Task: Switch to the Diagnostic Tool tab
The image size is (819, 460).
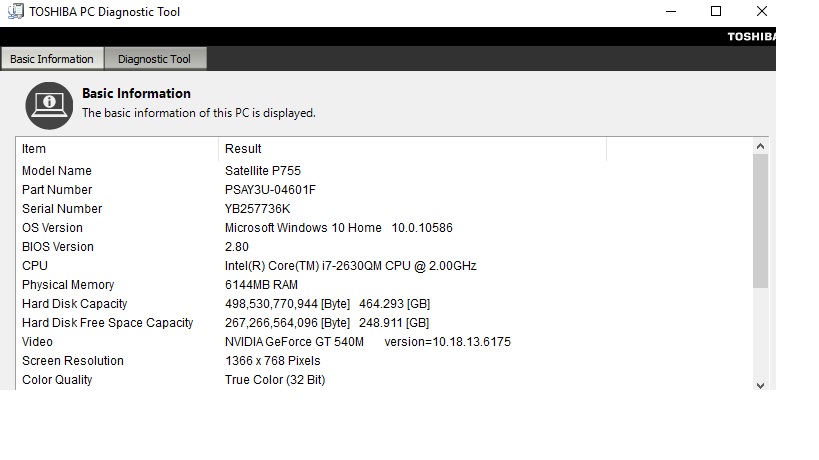Action: [155, 58]
